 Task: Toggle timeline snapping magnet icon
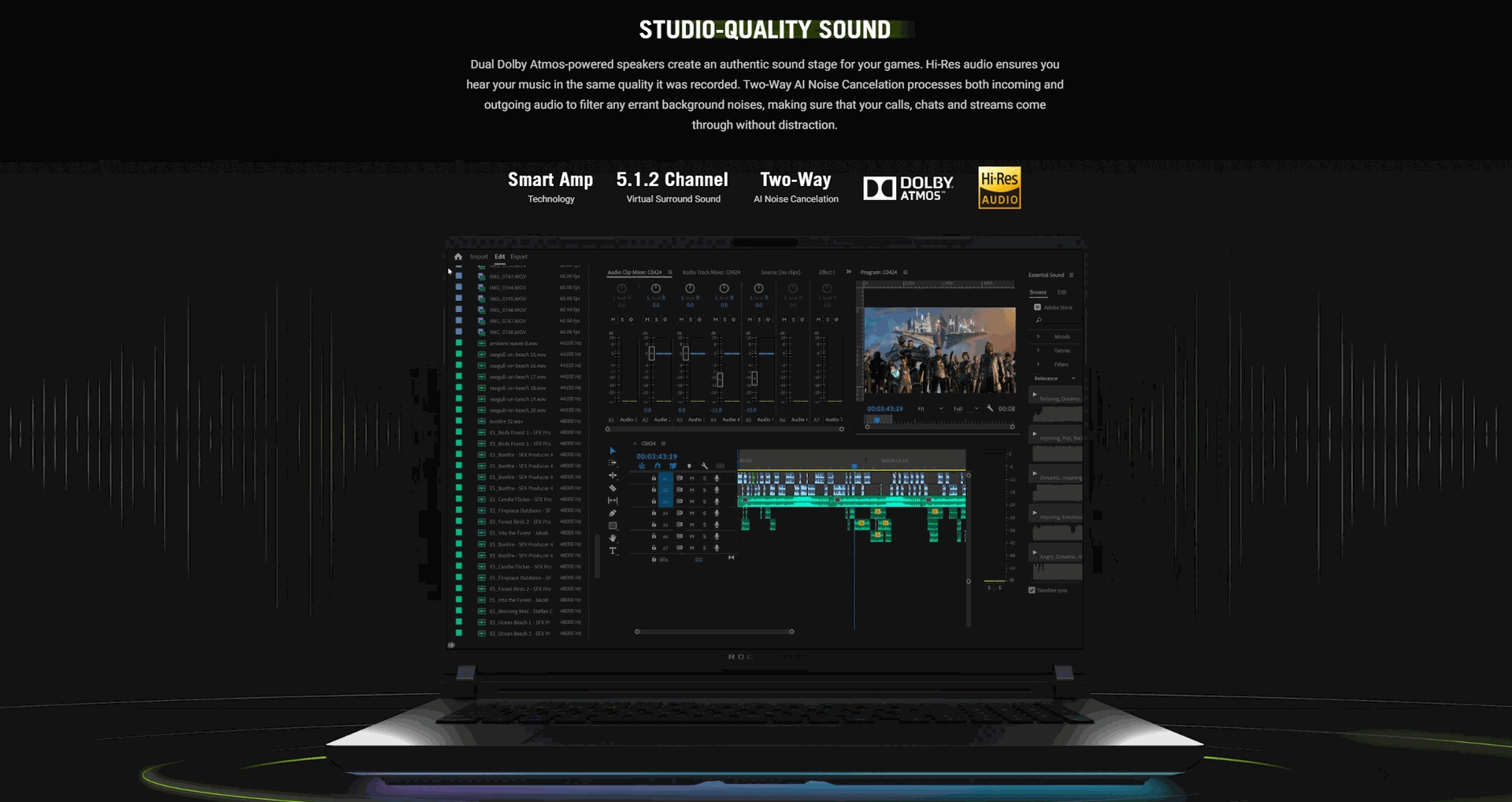click(x=658, y=466)
